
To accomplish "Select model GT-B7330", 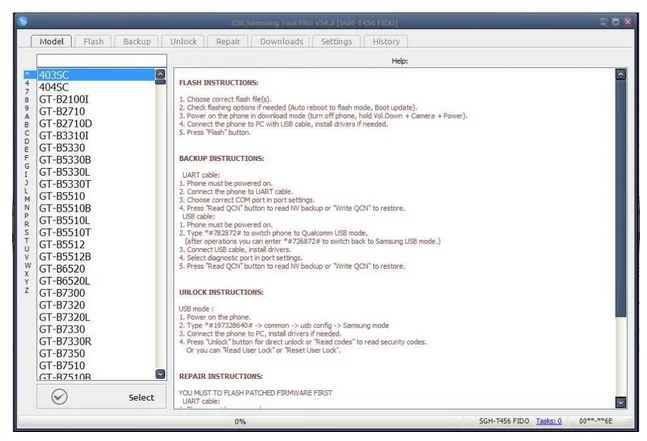I will [x=97, y=329].
